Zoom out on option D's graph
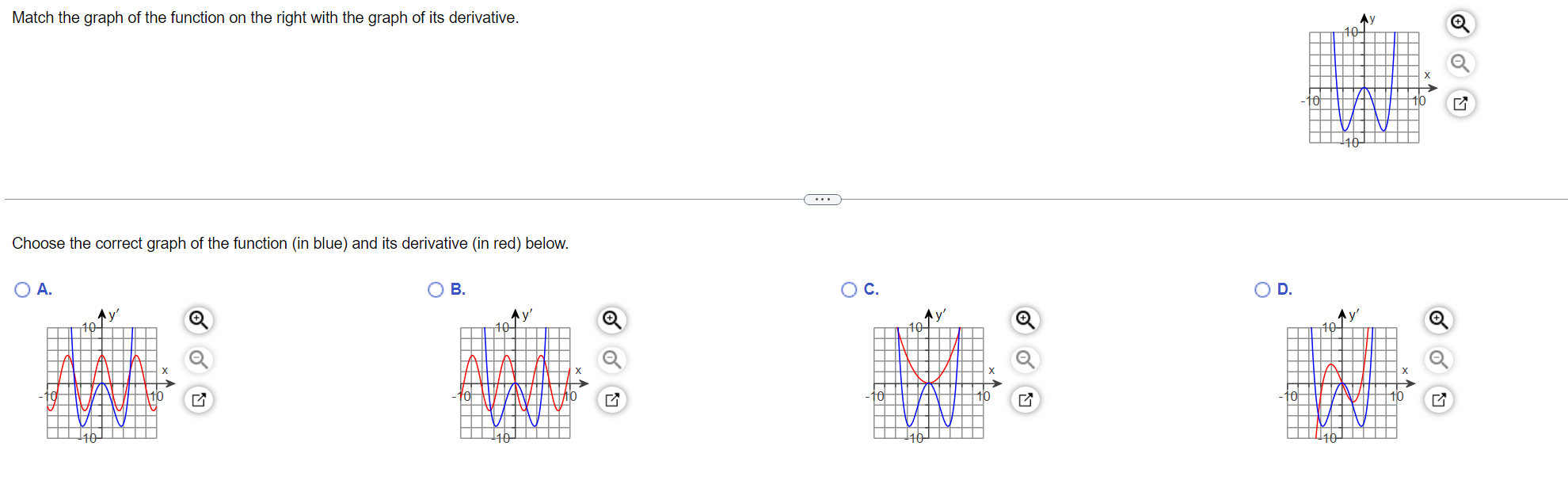 click(x=1439, y=360)
